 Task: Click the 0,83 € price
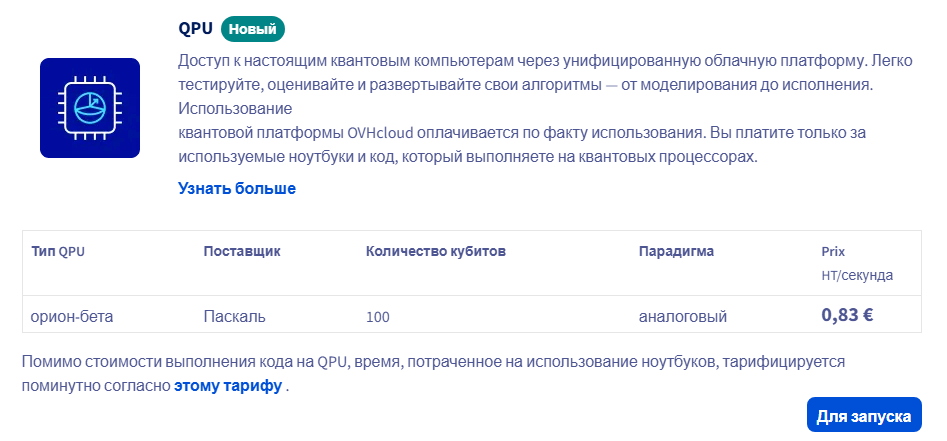pos(848,315)
